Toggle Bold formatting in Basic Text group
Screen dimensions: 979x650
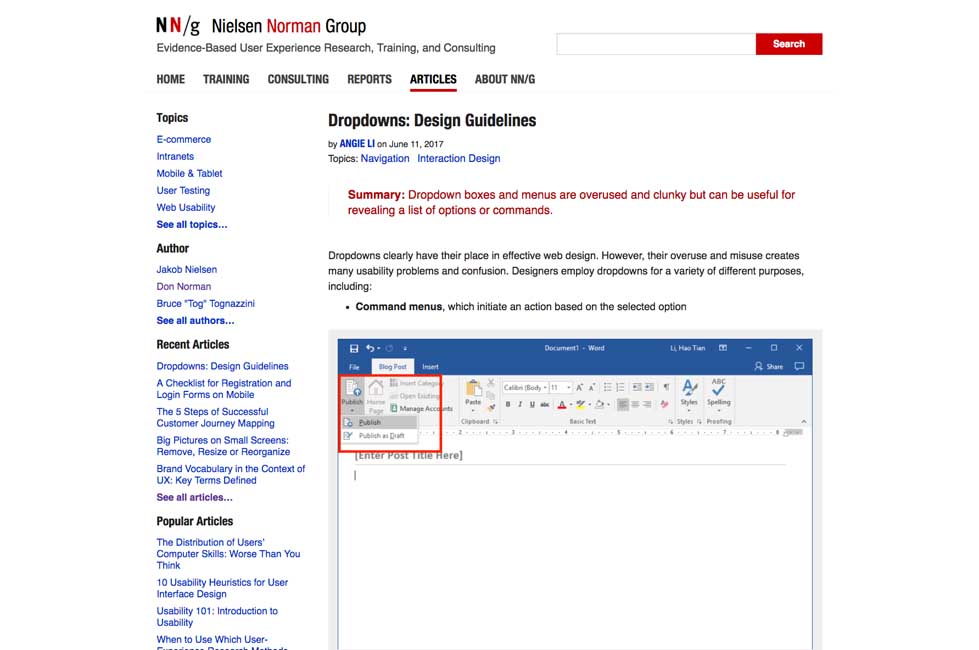508,405
